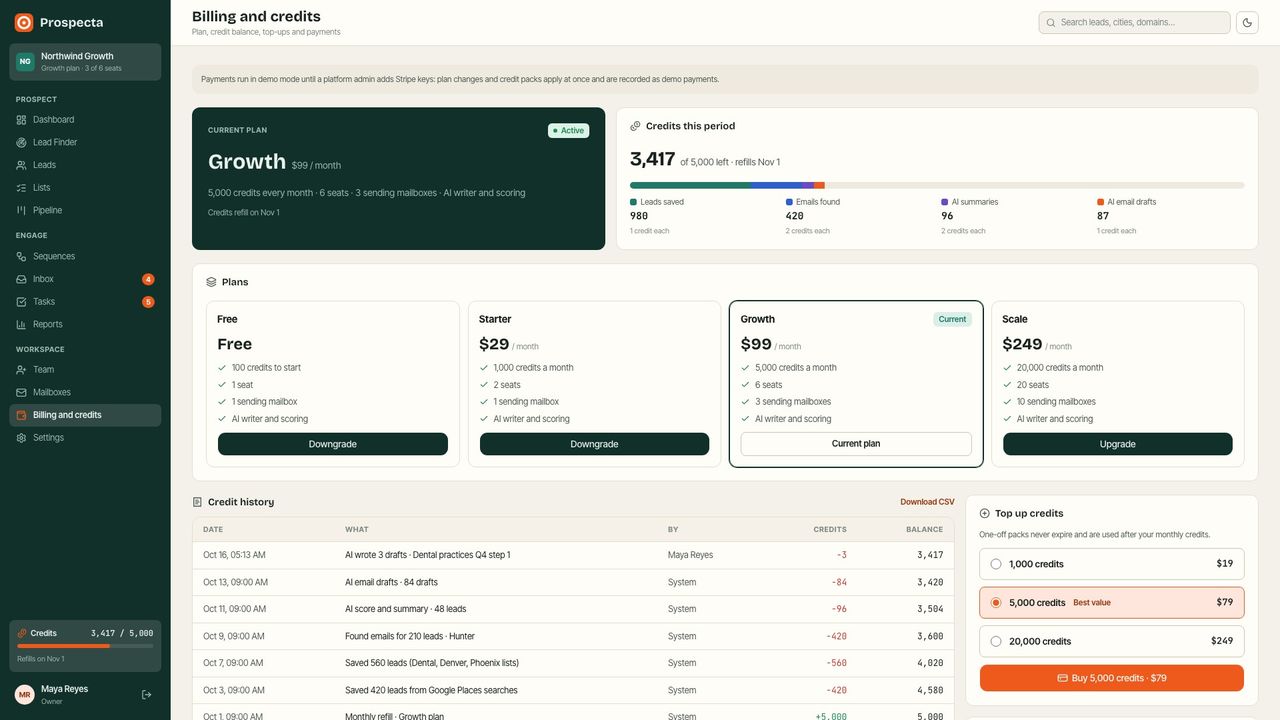Click 'Found emails for 210 leads · Hunter'
1280x720 pixels.
tap(410, 636)
